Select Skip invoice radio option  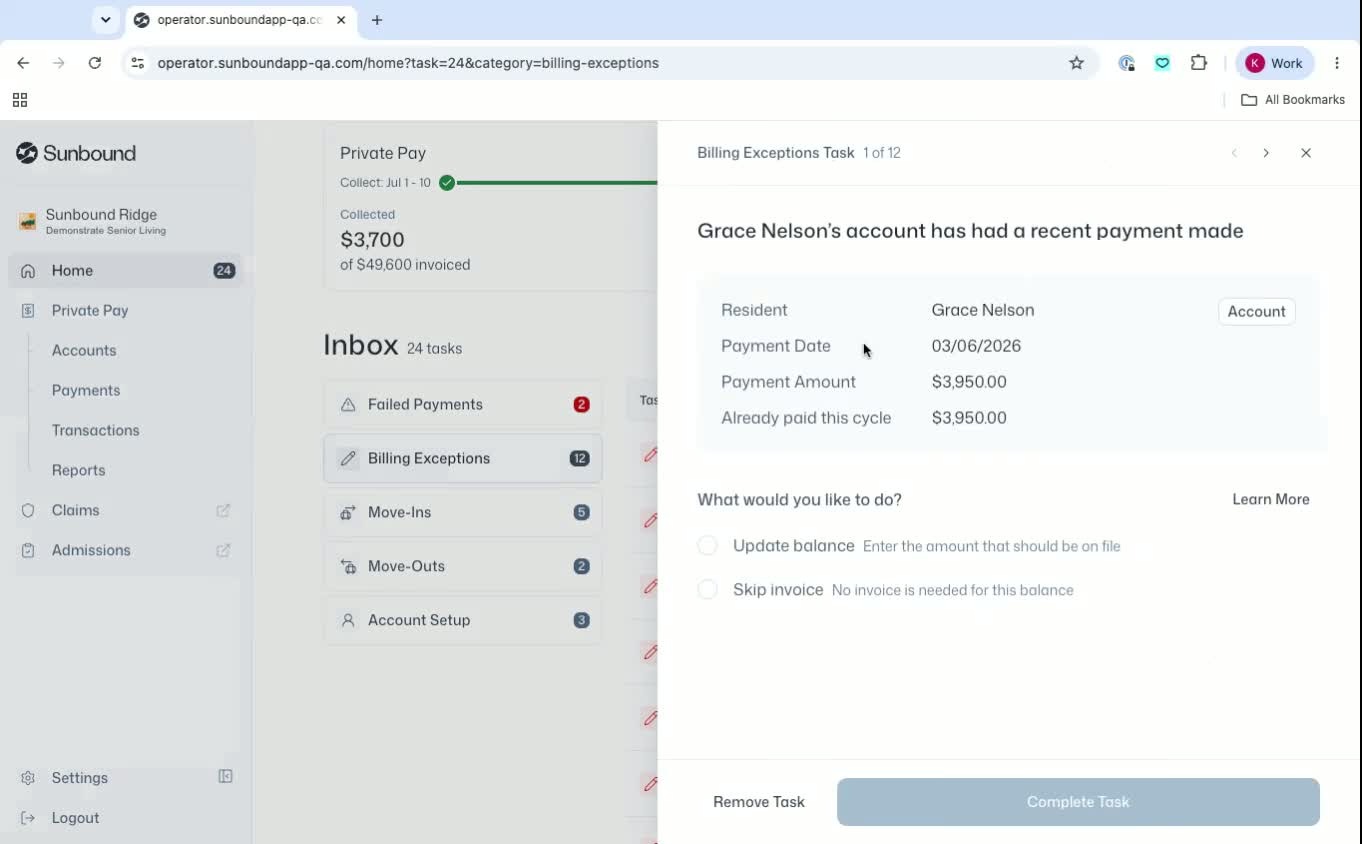coord(708,590)
